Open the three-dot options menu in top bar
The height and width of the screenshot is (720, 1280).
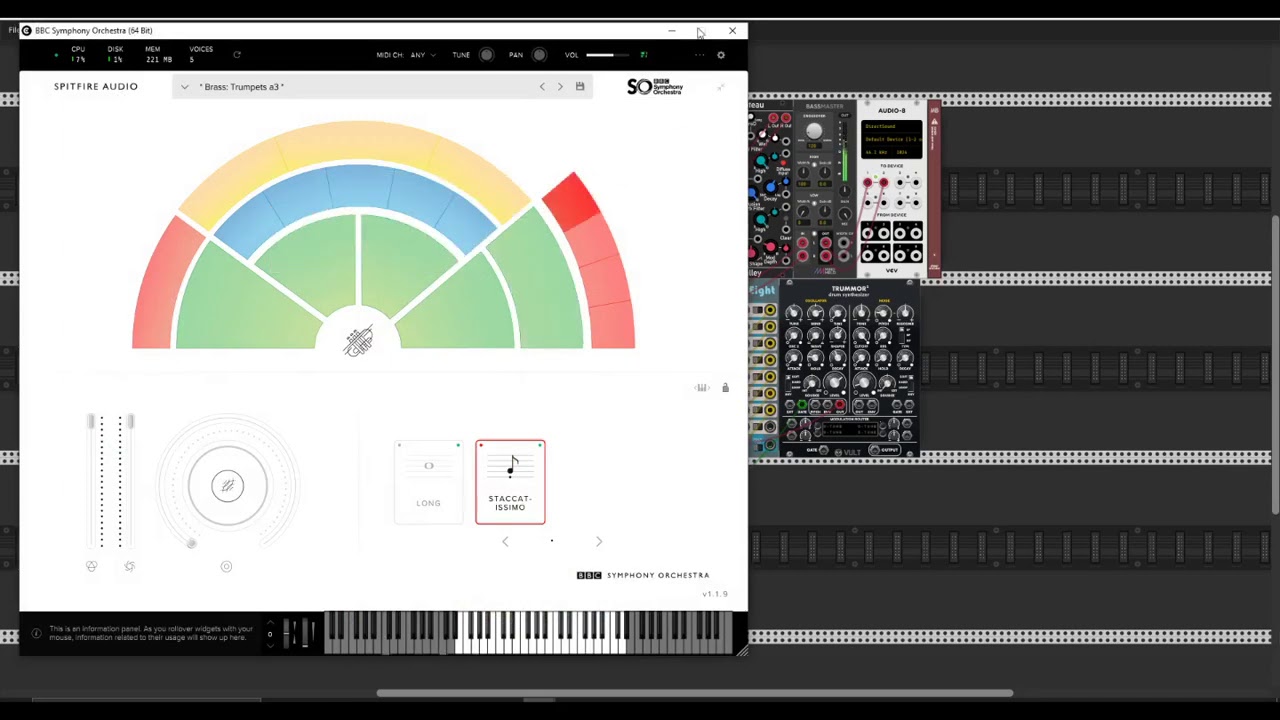(700, 55)
